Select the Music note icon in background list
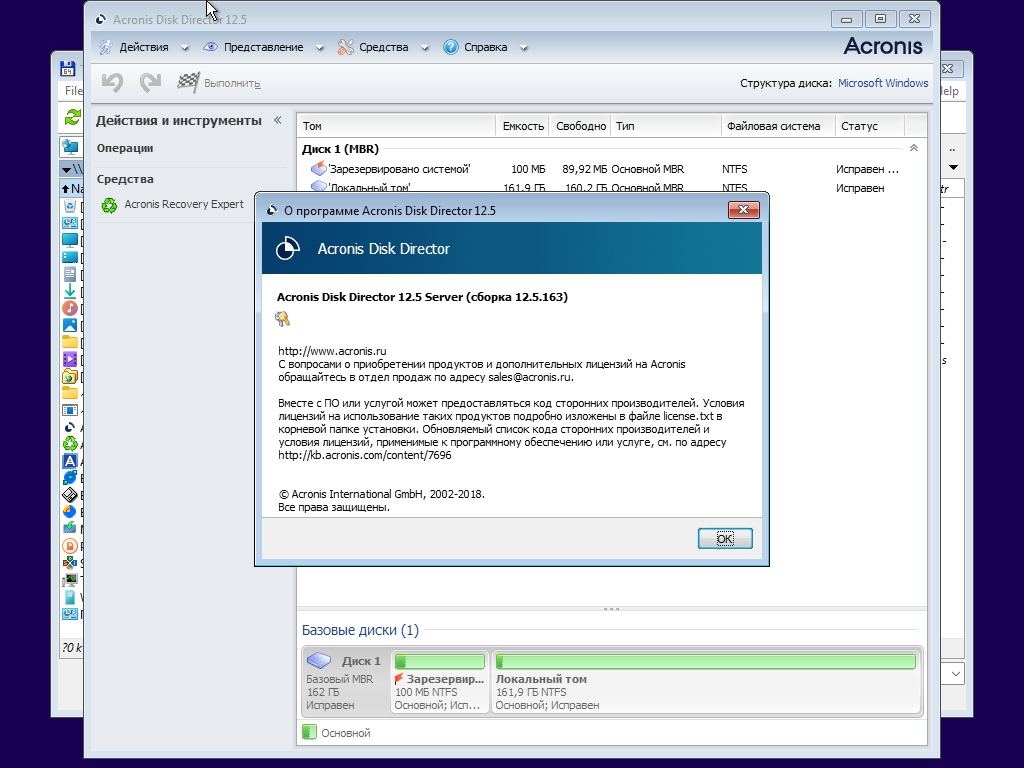 tap(70, 308)
